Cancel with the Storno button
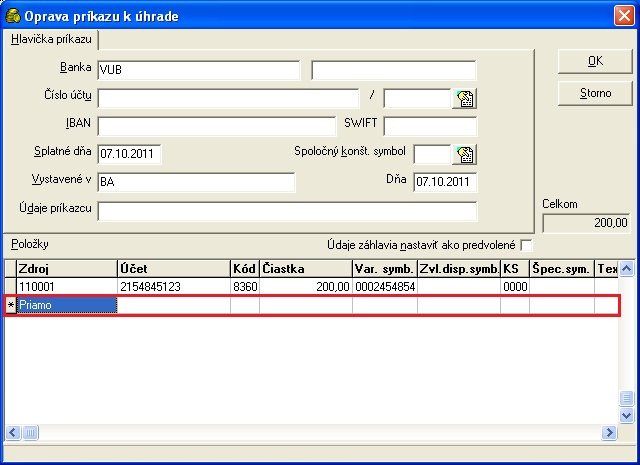The width and height of the screenshot is (640, 465). click(x=595, y=93)
